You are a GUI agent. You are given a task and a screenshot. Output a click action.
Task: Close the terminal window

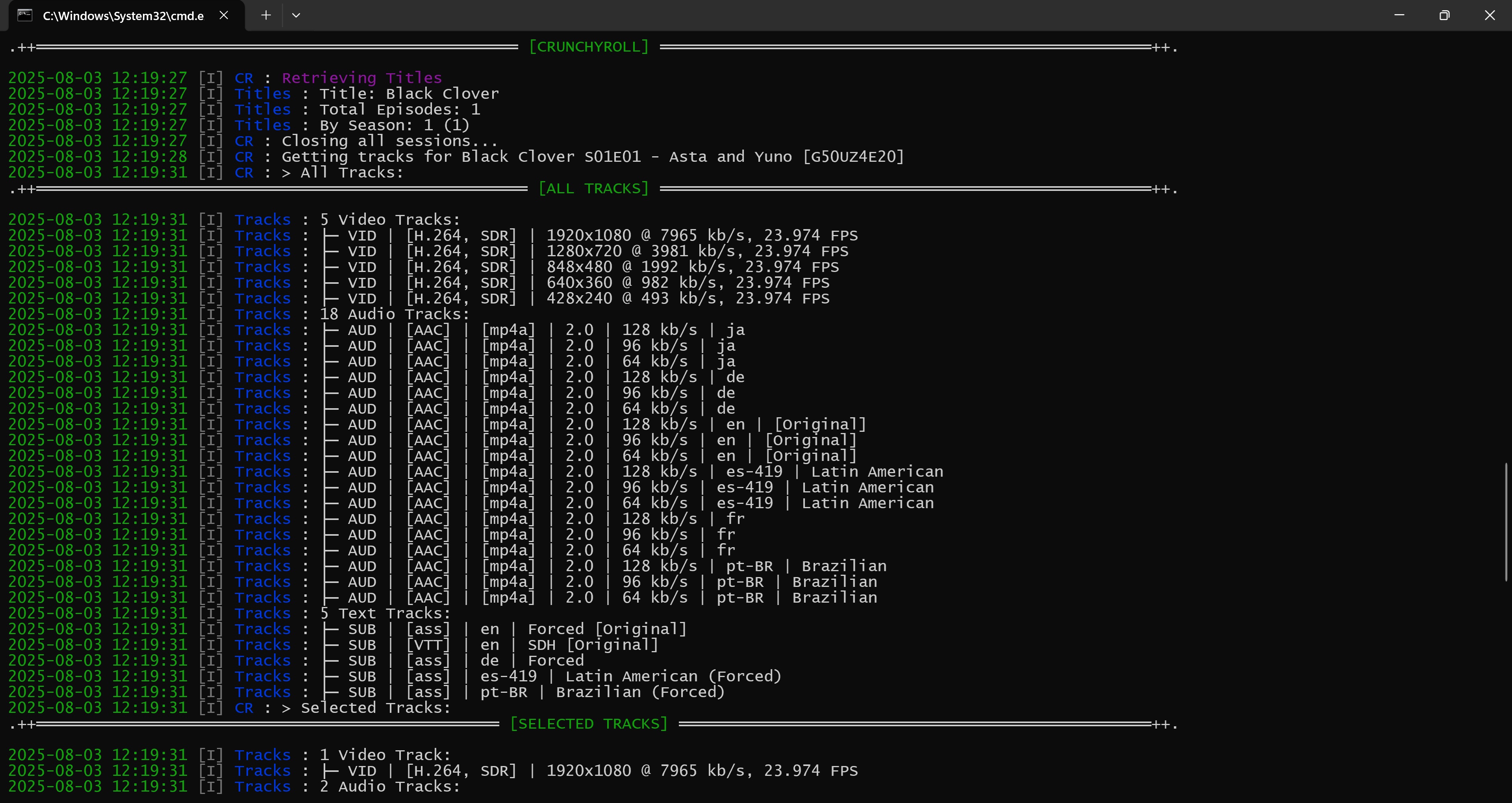[x=1490, y=15]
